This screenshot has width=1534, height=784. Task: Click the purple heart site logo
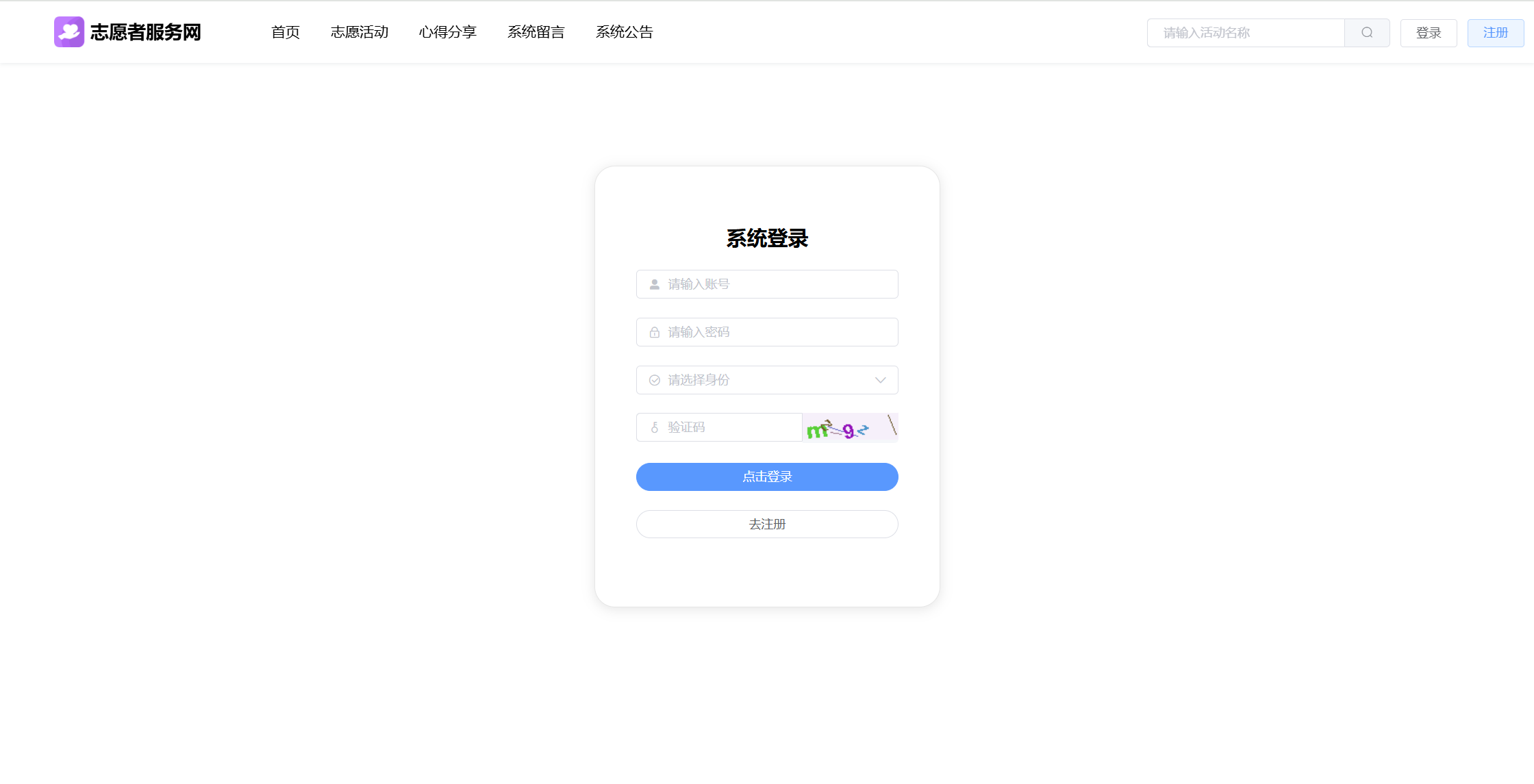(x=69, y=32)
